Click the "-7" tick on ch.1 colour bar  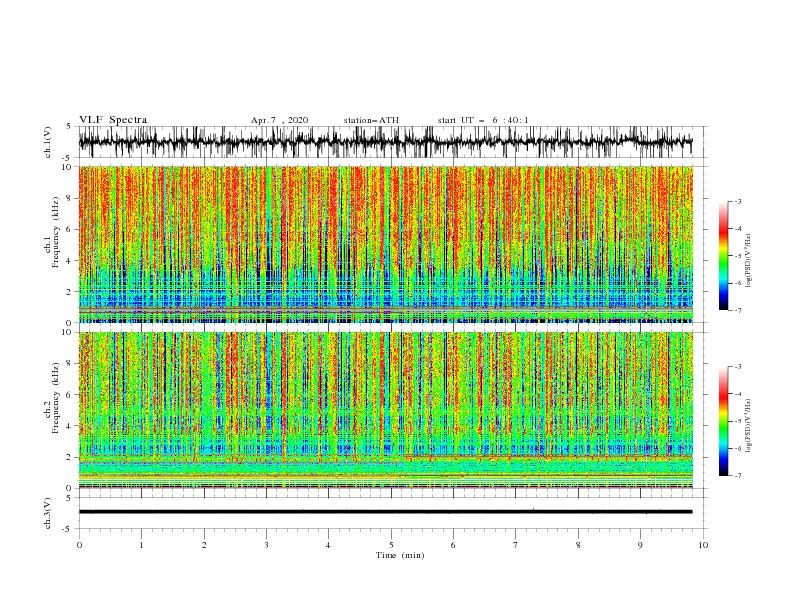737,310
